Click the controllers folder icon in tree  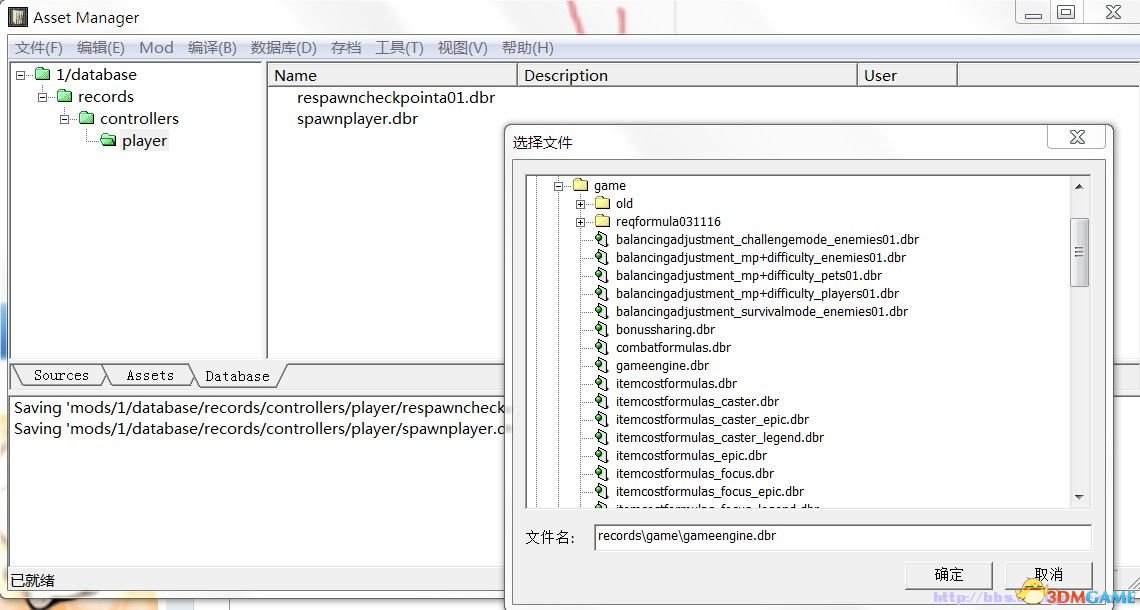click(x=86, y=119)
